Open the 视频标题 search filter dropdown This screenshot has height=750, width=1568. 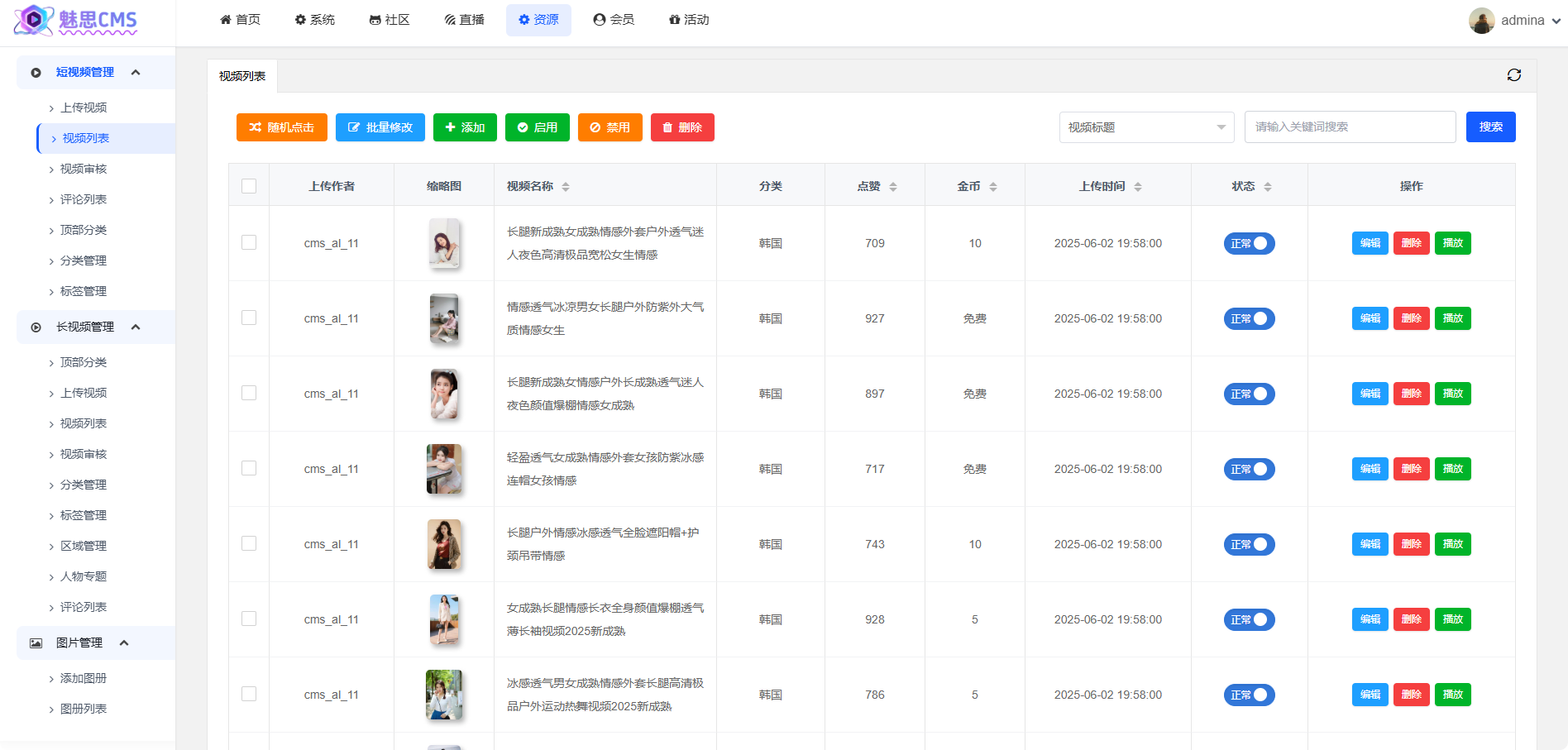tap(1146, 127)
